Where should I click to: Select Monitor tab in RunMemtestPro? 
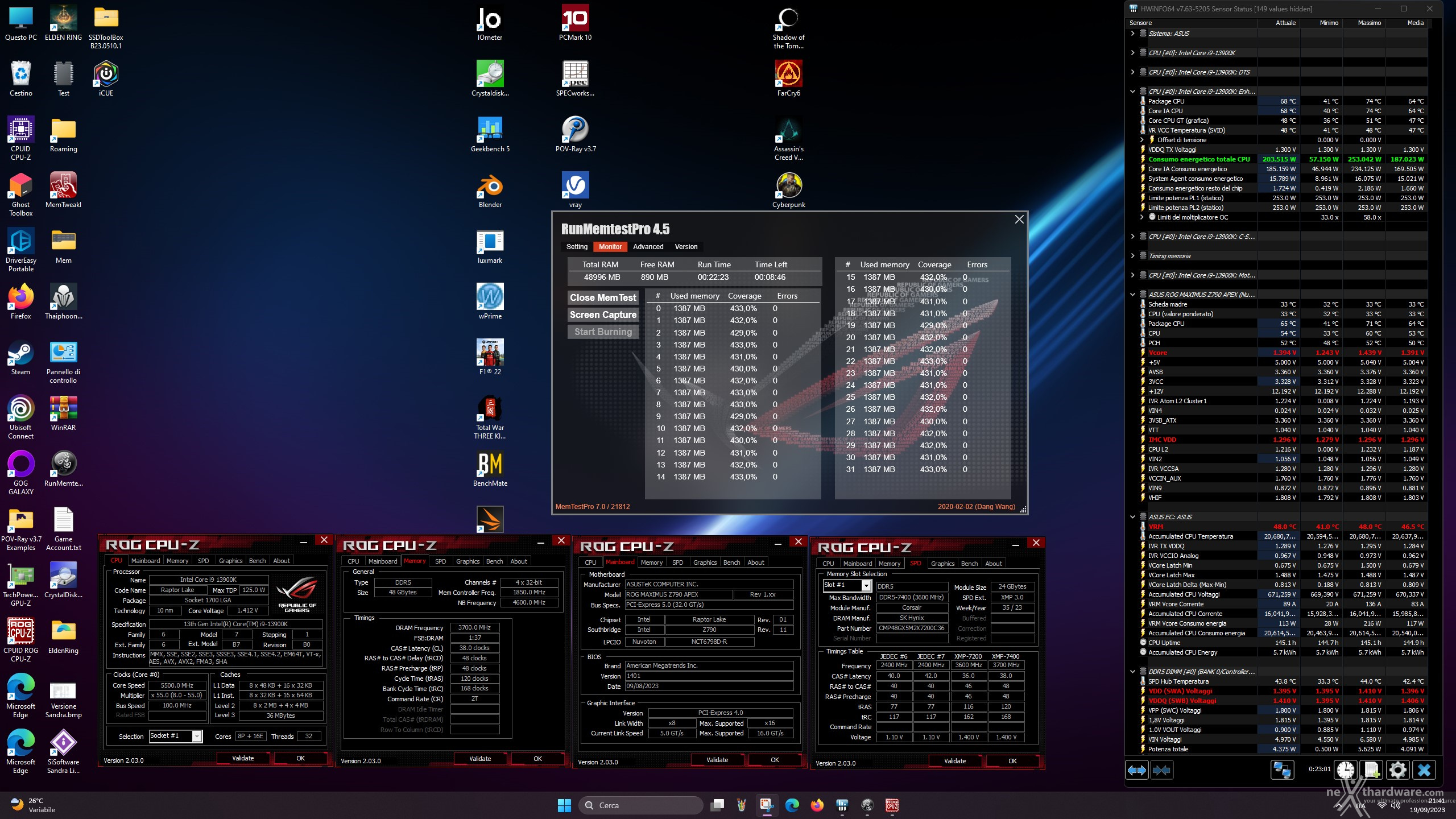(x=610, y=247)
